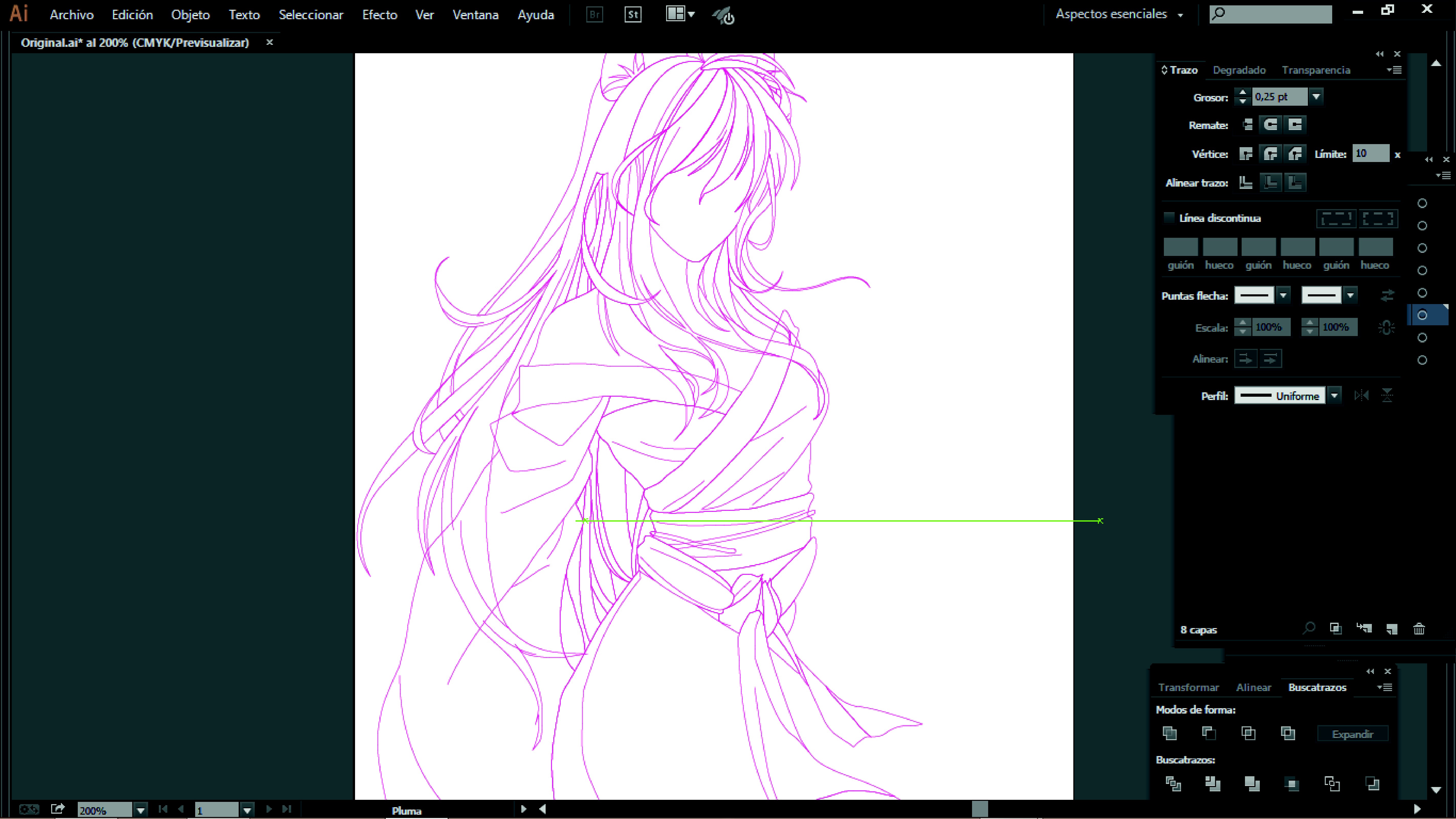The width and height of the screenshot is (1456, 819).
Task: Click the Minus Back pathfinder icon
Action: click(x=1372, y=783)
